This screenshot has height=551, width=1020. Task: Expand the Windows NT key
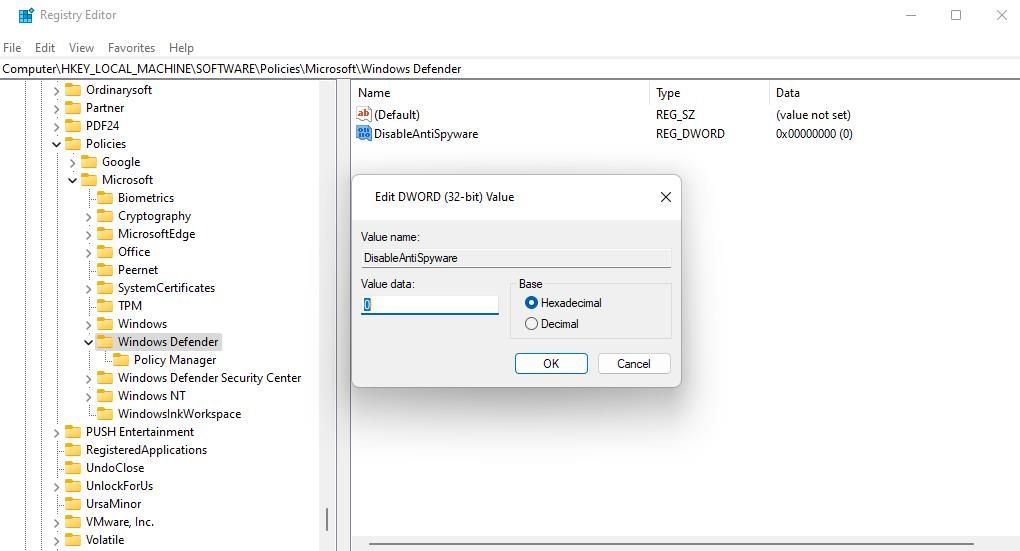tap(88, 397)
